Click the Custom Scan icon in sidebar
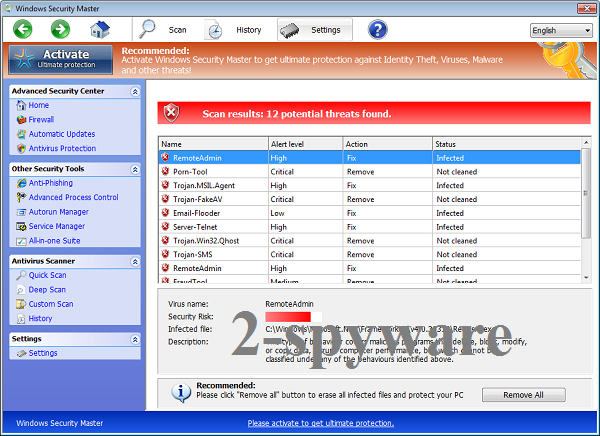The width and height of the screenshot is (600, 436). [x=21, y=304]
